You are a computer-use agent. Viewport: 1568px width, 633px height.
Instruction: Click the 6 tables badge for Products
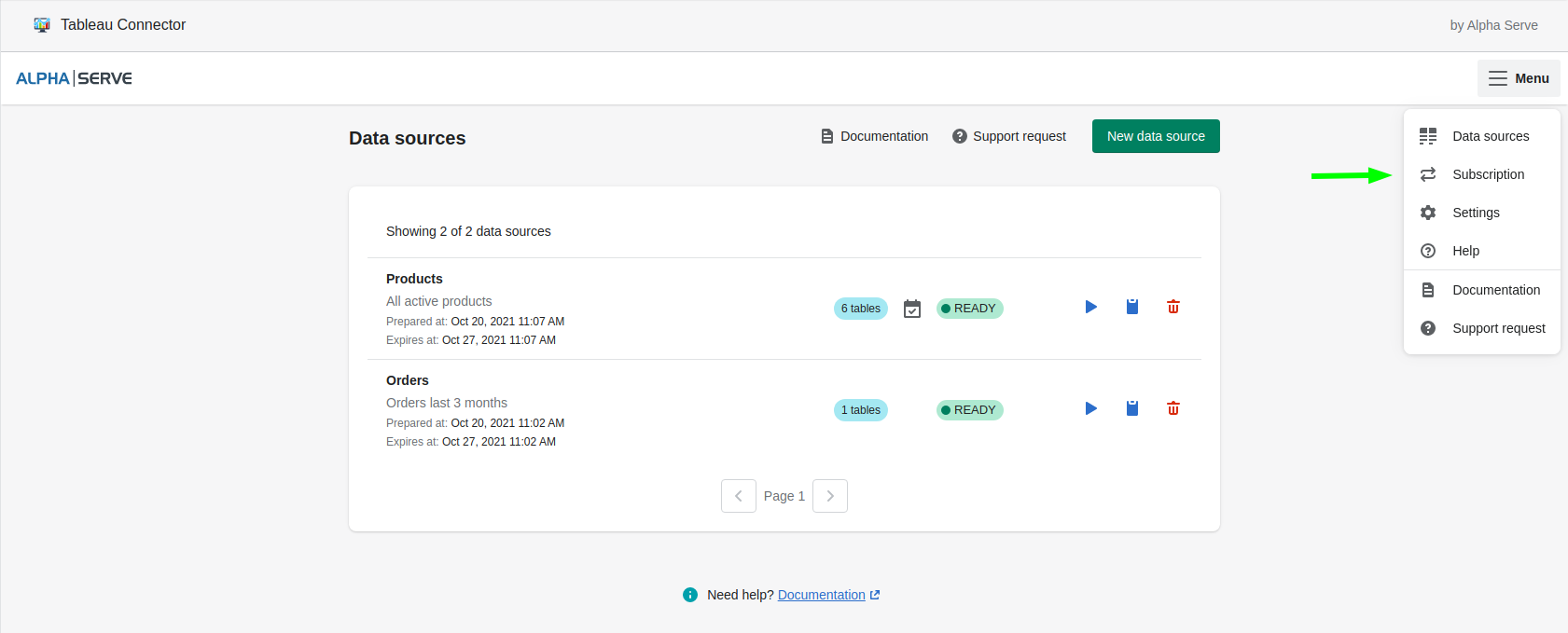(860, 309)
